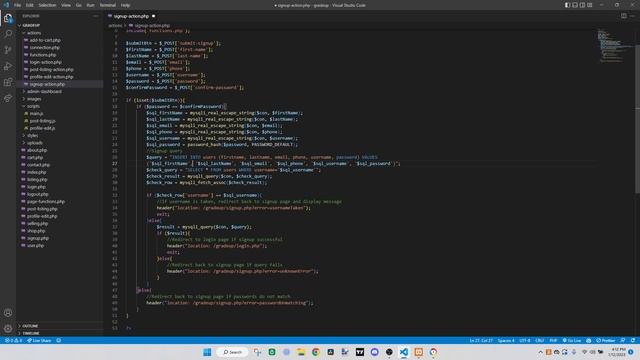
Task: Change the CRLF end of line sequence
Action: click(540, 340)
